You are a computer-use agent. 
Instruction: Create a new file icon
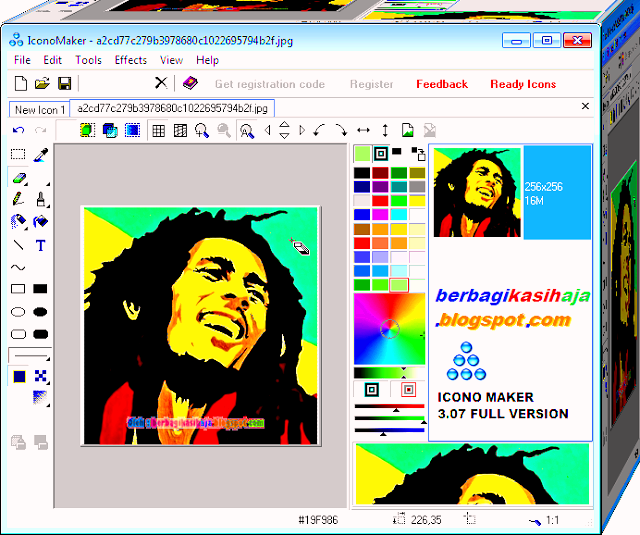click(x=21, y=83)
